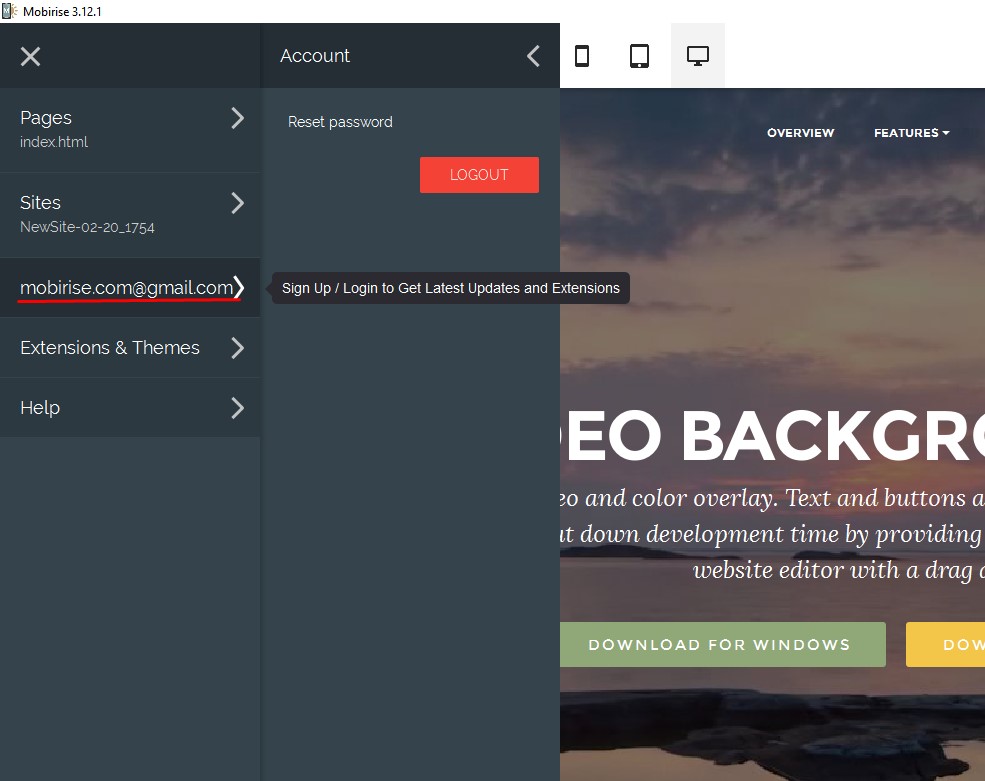Click the DOWNLOAD FOR WINDOWS button
This screenshot has height=781, width=985.
[x=719, y=644]
